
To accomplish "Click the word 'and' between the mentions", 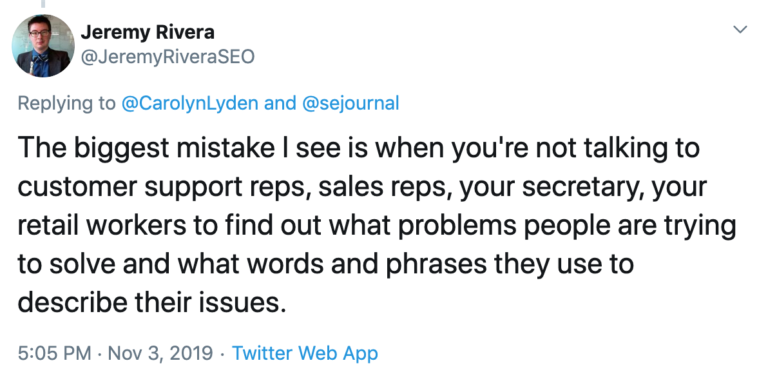I will tap(280, 103).
